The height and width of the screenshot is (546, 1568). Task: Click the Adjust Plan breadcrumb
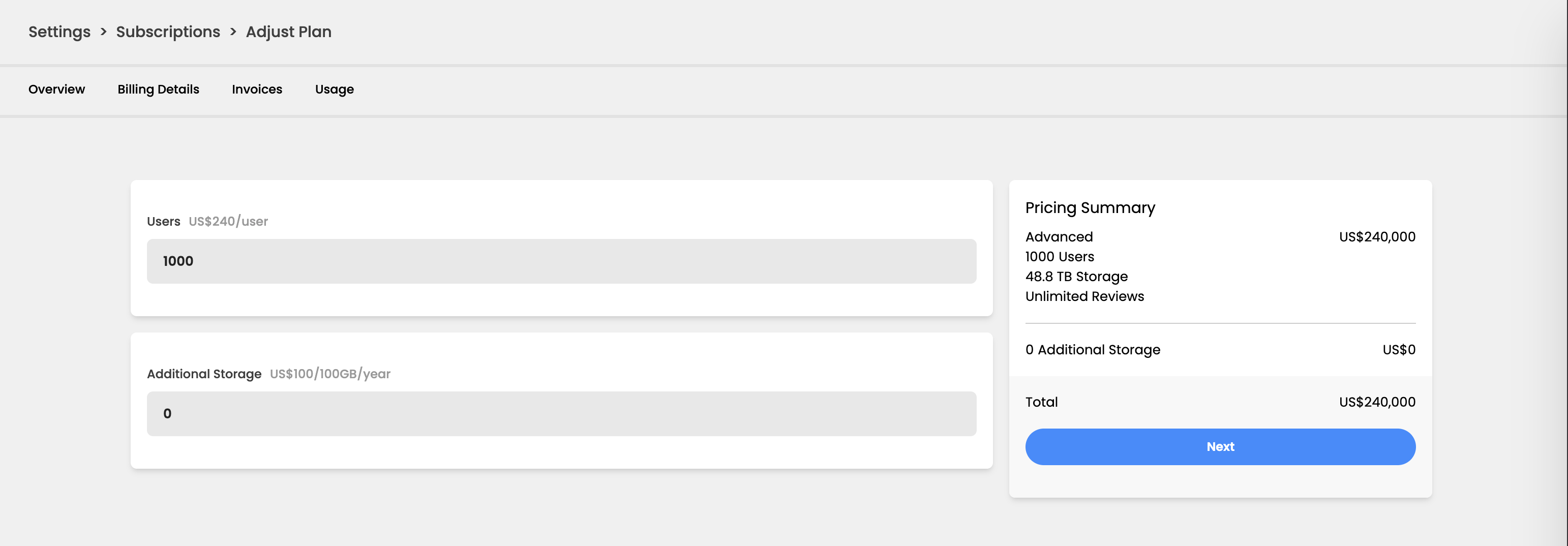288,32
